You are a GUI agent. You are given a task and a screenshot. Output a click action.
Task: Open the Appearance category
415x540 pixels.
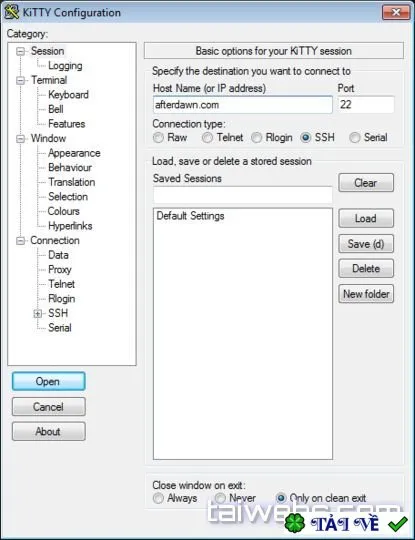tap(74, 153)
